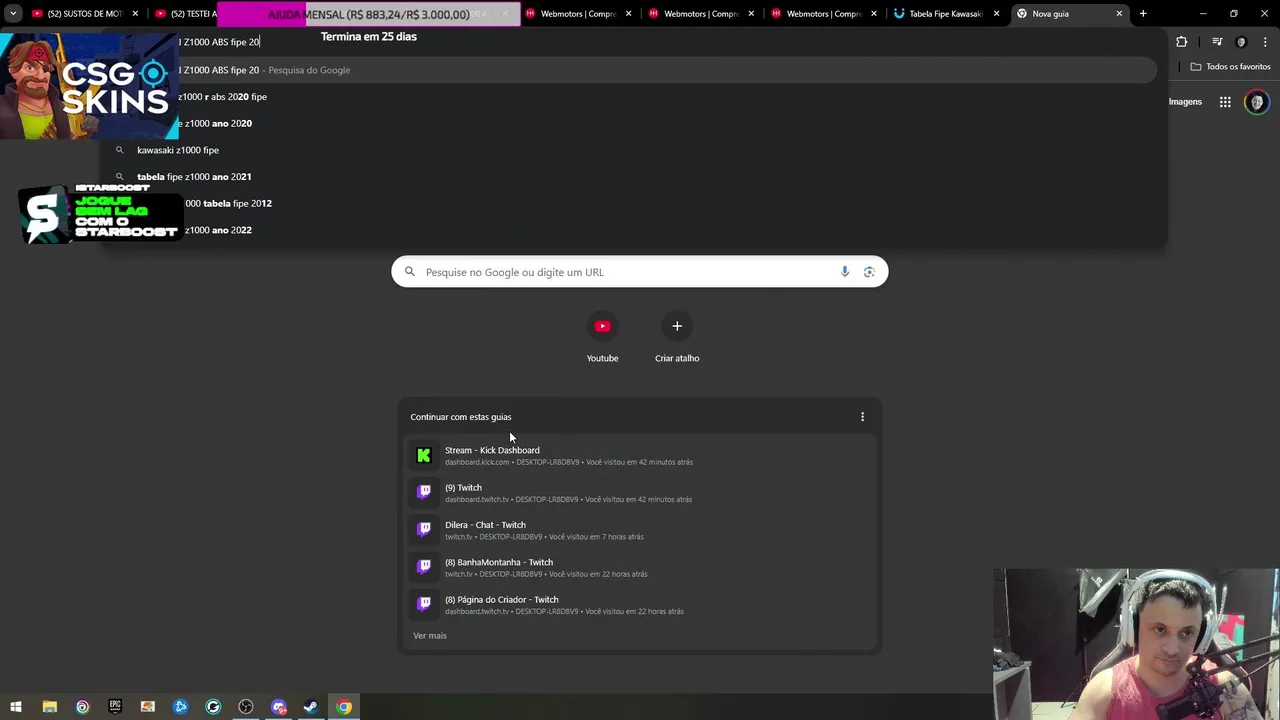This screenshot has width=1280, height=720.
Task: Close the Nova guia tab
Action: click(1119, 14)
